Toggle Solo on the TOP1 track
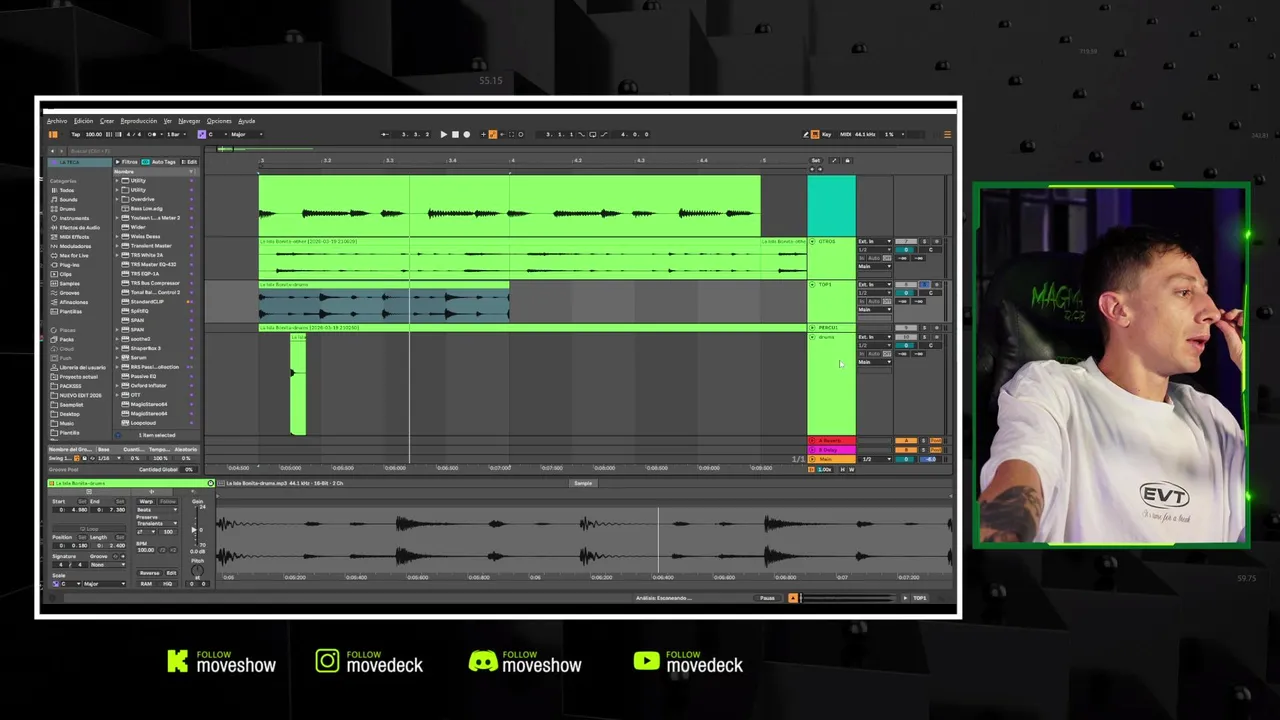This screenshot has height=720, width=1280. tap(924, 285)
